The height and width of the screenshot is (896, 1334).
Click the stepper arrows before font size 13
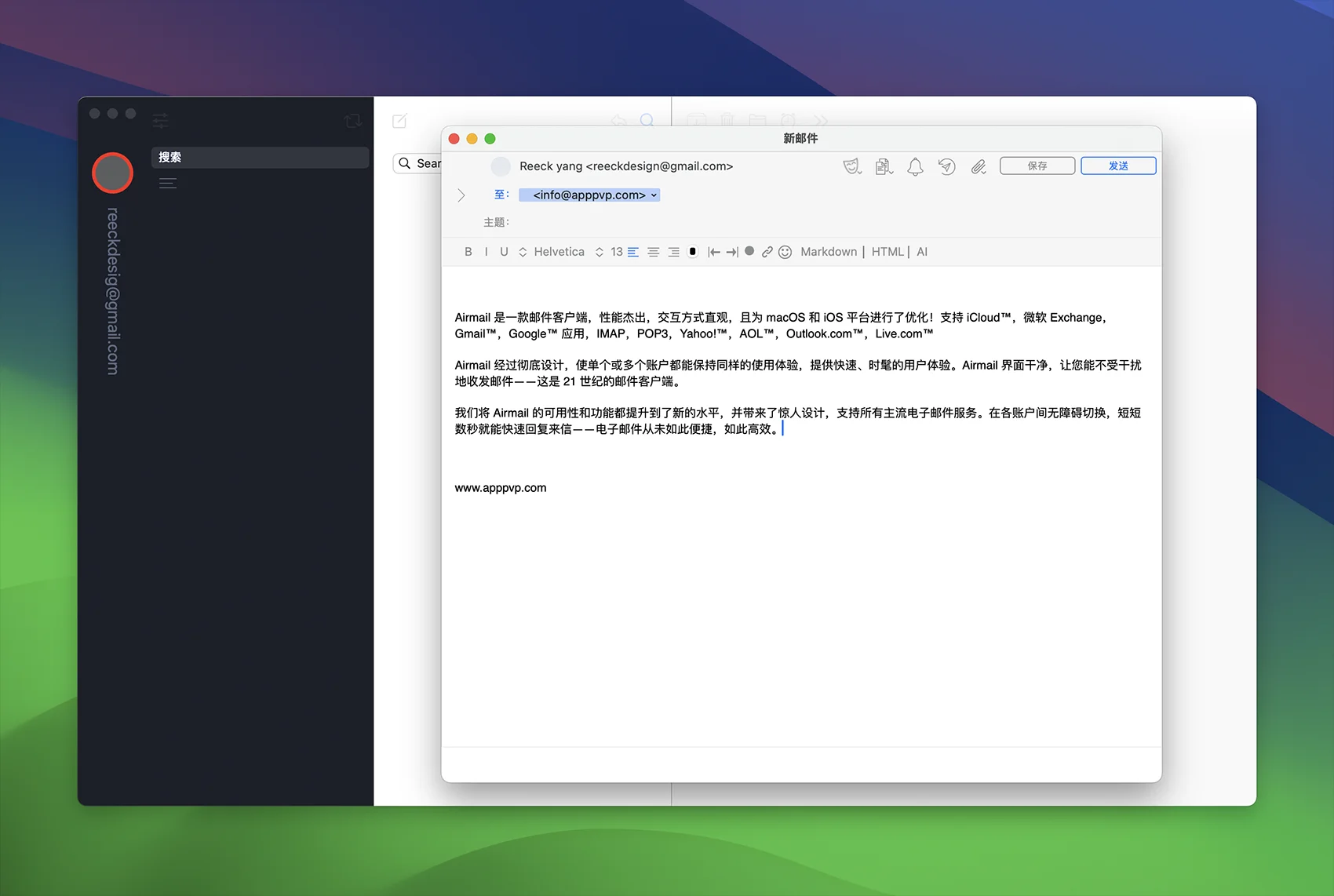(600, 252)
